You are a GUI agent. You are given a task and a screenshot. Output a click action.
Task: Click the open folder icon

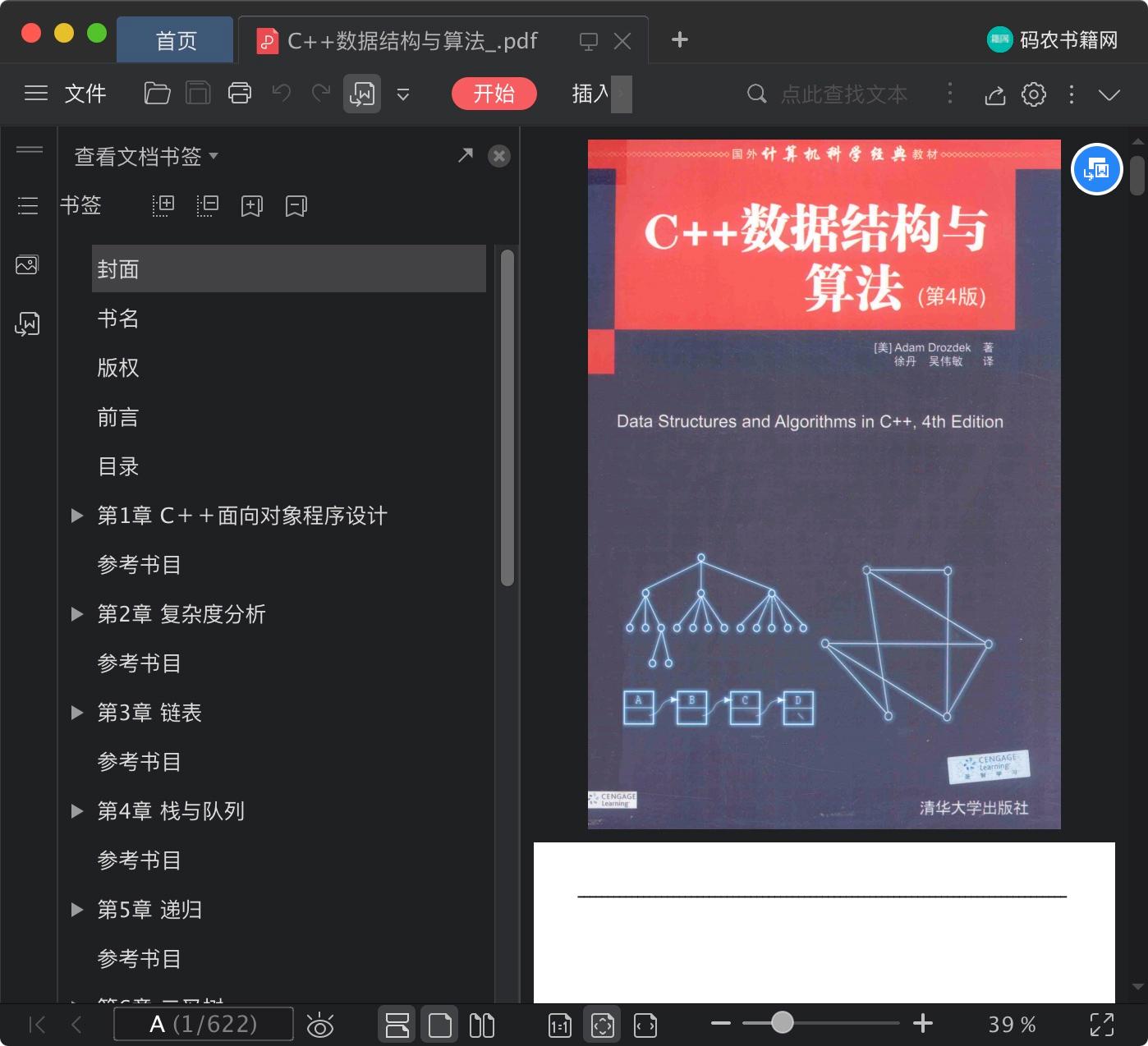click(x=157, y=94)
